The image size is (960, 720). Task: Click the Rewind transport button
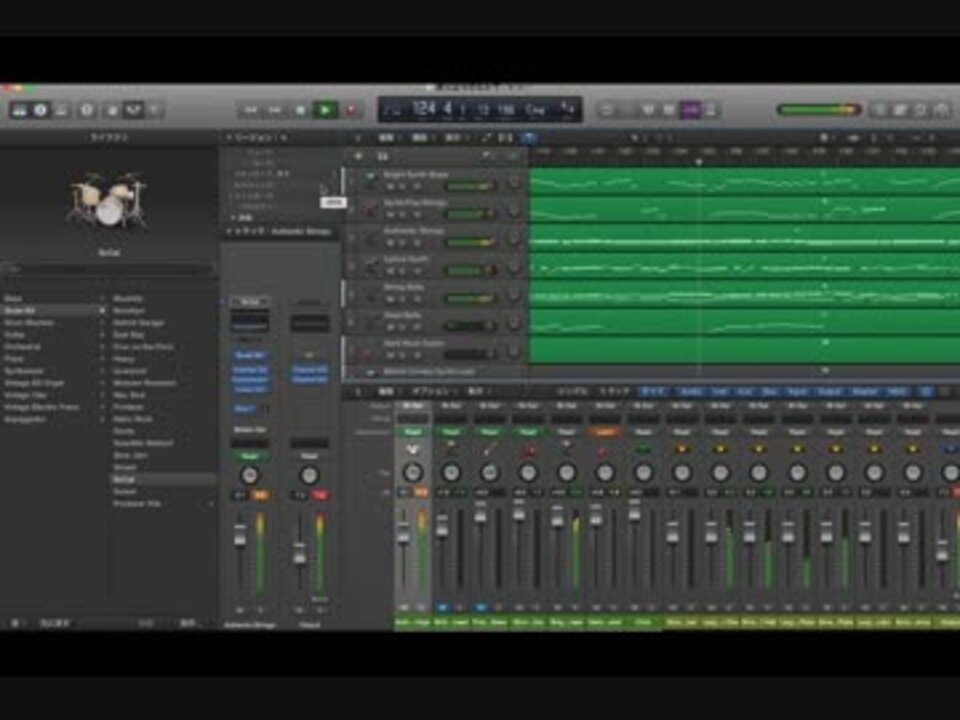tap(251, 110)
